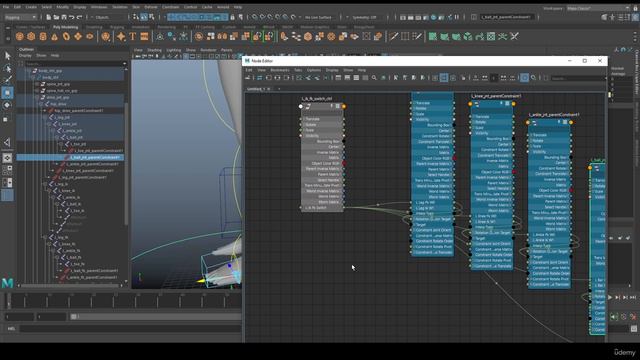Image resolution: width=640 pixels, height=360 pixels.
Task: Choose the Select tool in toolbox
Action: pyautogui.click(x=7, y=56)
